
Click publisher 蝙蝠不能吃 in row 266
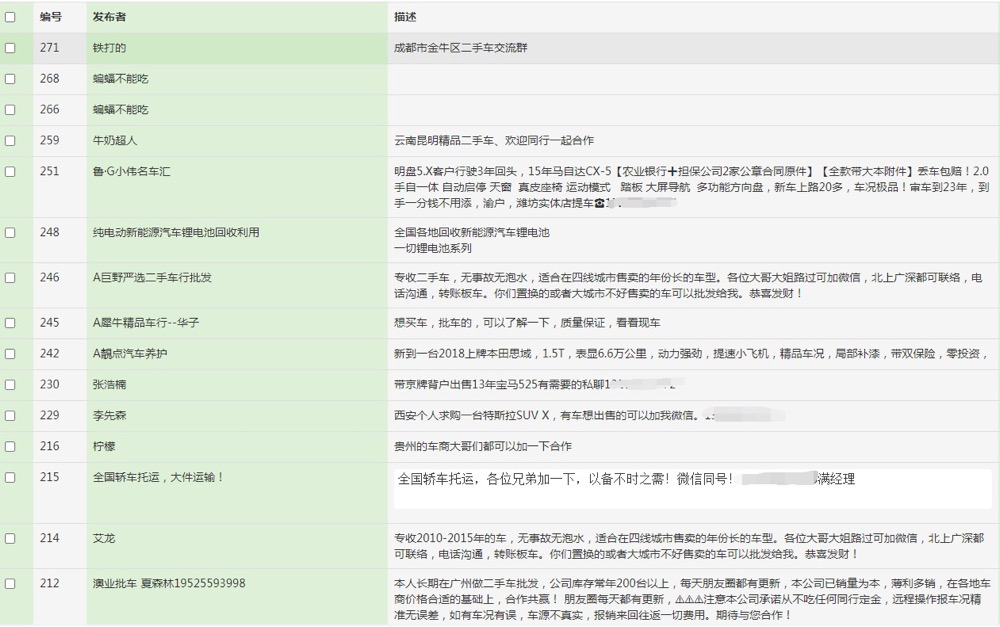[x=121, y=110]
